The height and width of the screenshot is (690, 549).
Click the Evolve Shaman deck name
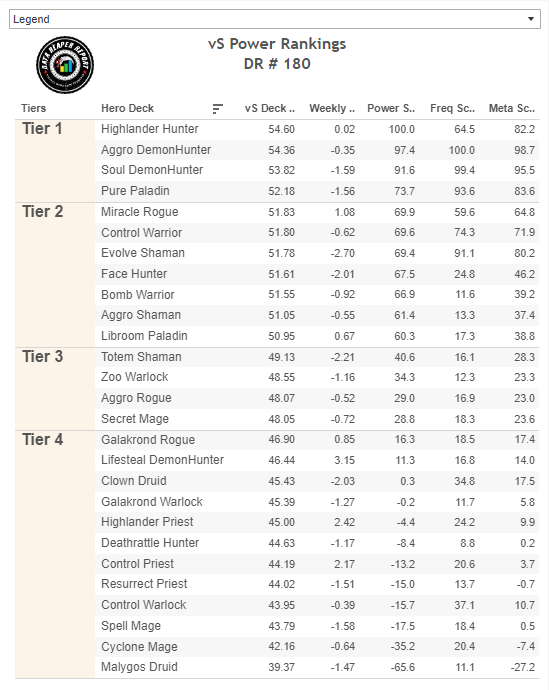tap(143, 253)
